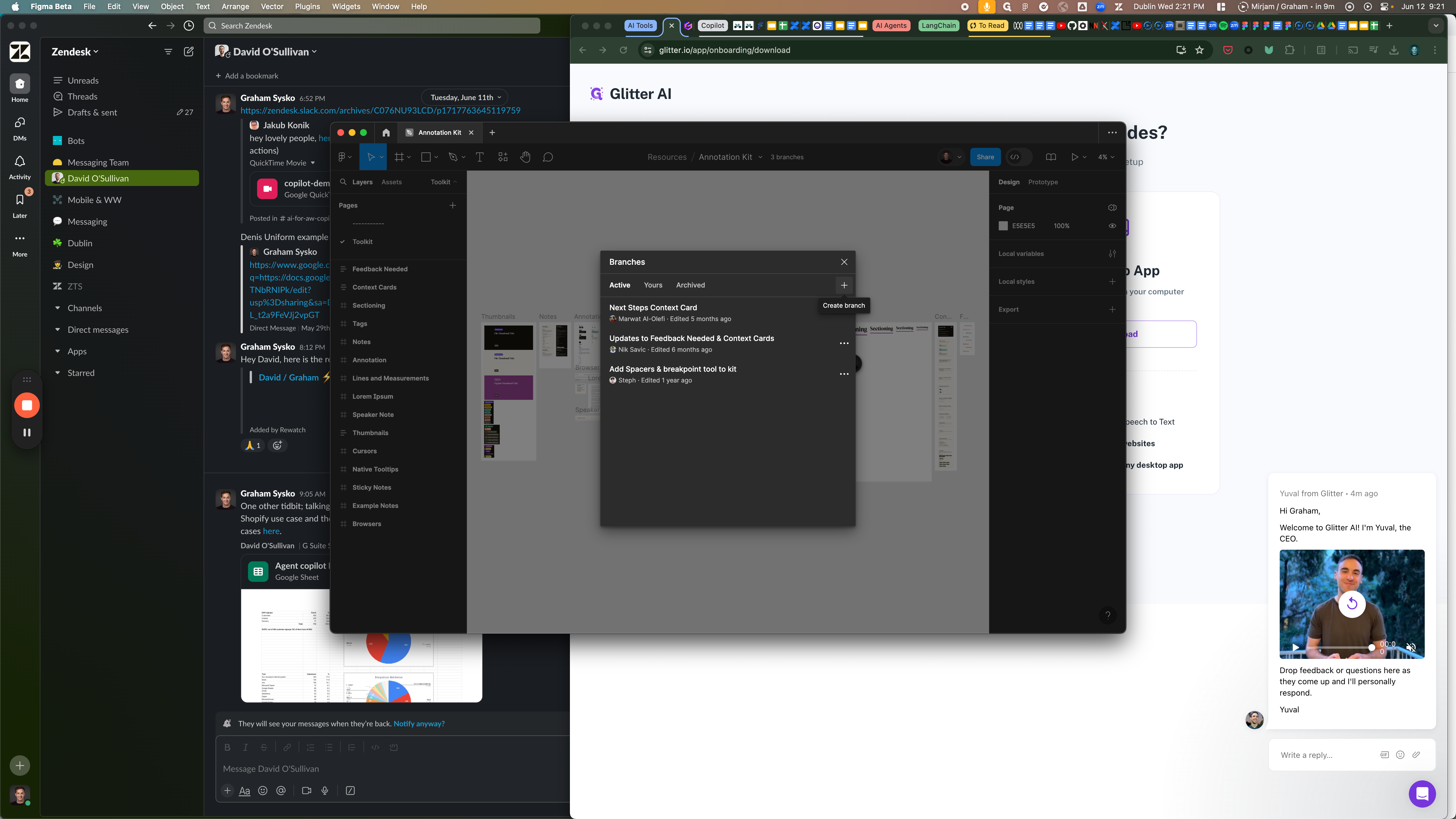The height and width of the screenshot is (819, 1456).
Task: Open the Arrange menu in menu bar
Action: (235, 6)
